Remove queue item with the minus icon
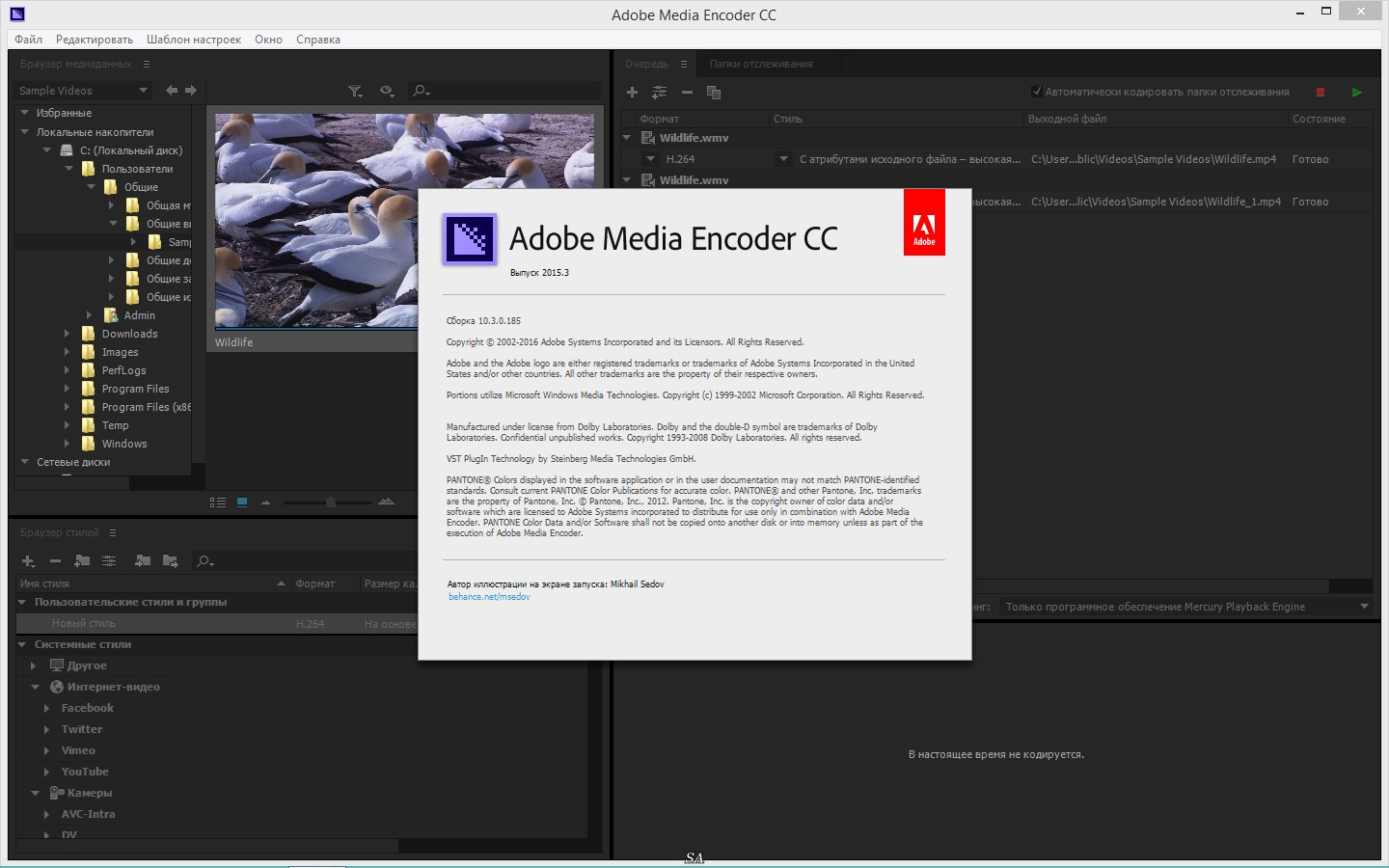The image size is (1389, 868). pos(687,93)
